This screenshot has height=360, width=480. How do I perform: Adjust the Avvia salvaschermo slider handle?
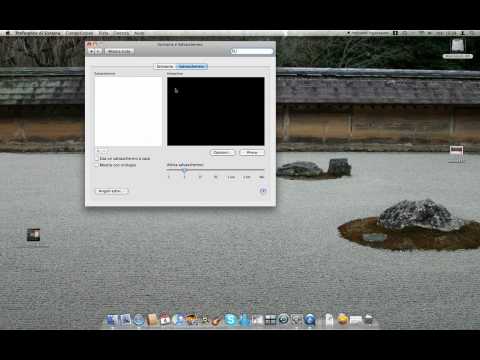[x=184, y=171]
